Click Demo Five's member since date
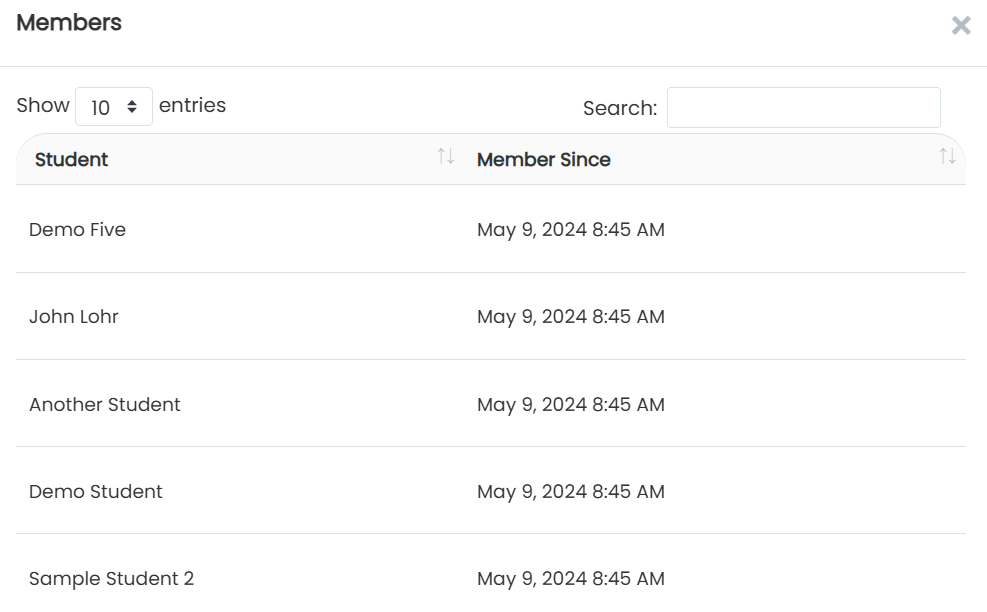This screenshot has height=612, width=987. tap(571, 230)
